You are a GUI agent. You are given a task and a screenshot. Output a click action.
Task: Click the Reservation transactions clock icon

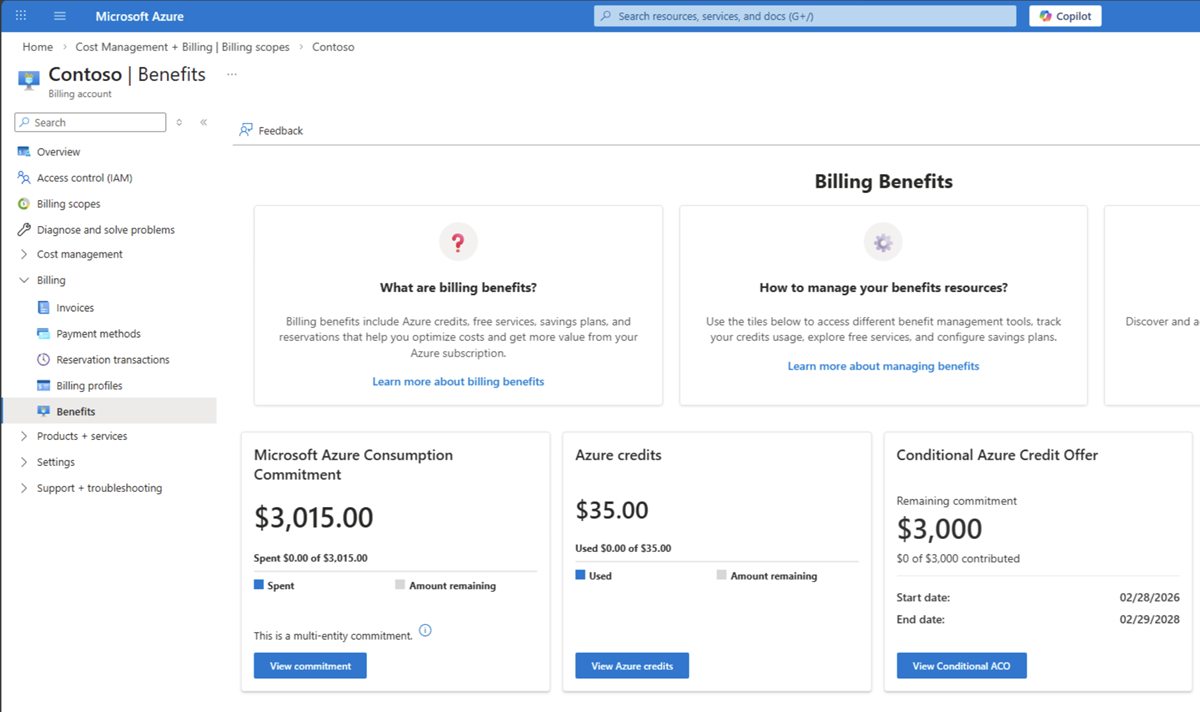[x=43, y=360]
